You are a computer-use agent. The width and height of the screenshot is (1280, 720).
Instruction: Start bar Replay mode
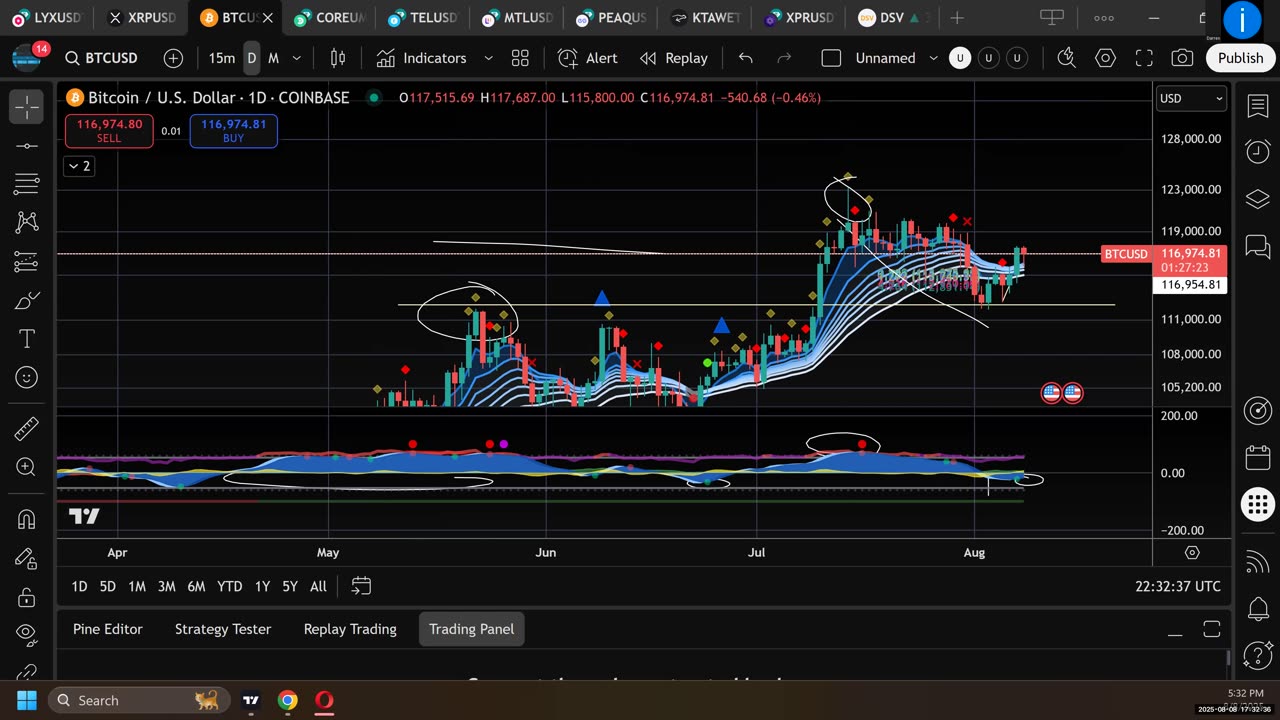click(x=674, y=58)
